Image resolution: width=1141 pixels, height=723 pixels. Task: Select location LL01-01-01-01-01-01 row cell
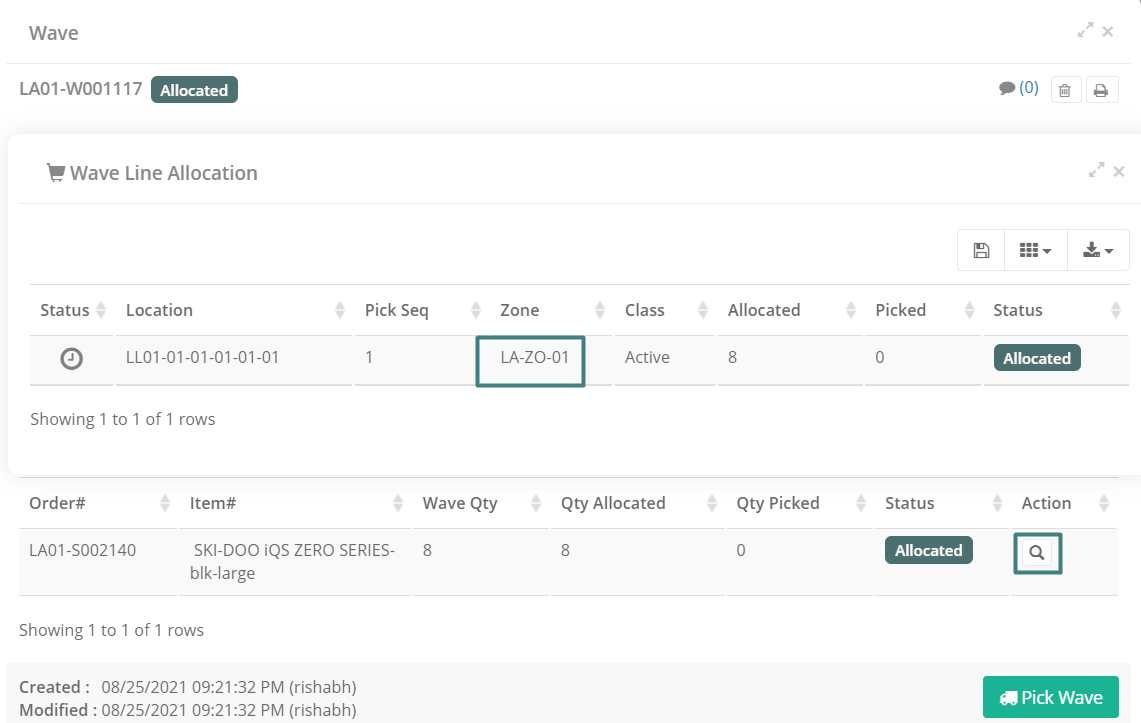point(202,357)
